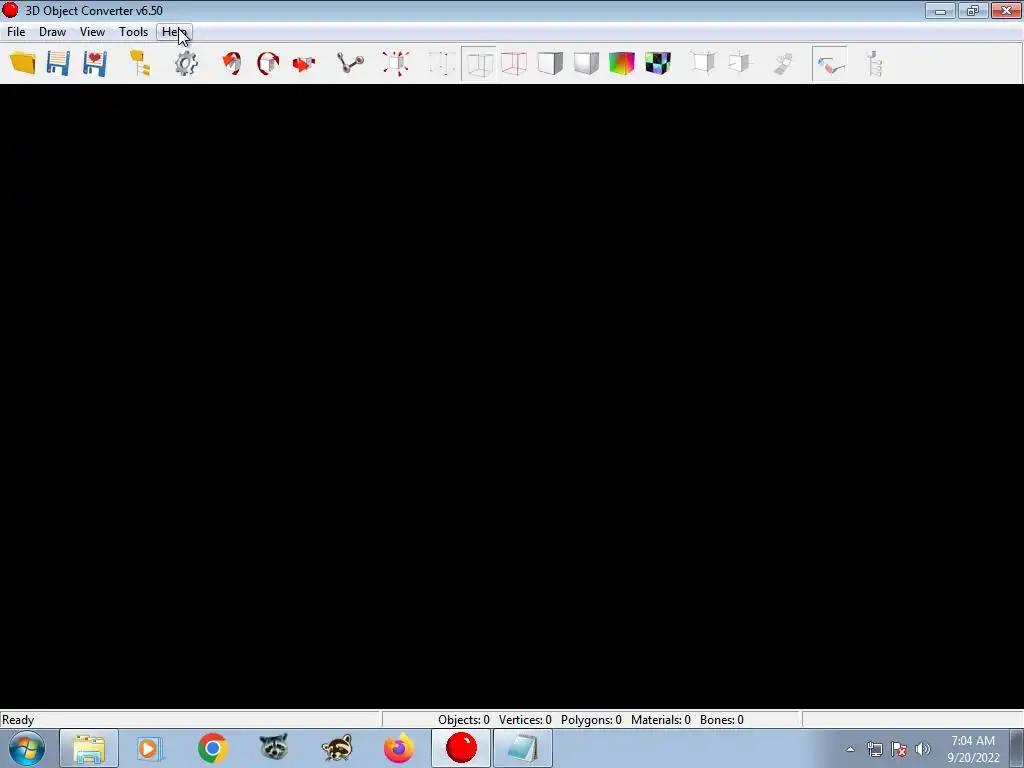Switch to the red ball taskbar app

(x=461, y=748)
